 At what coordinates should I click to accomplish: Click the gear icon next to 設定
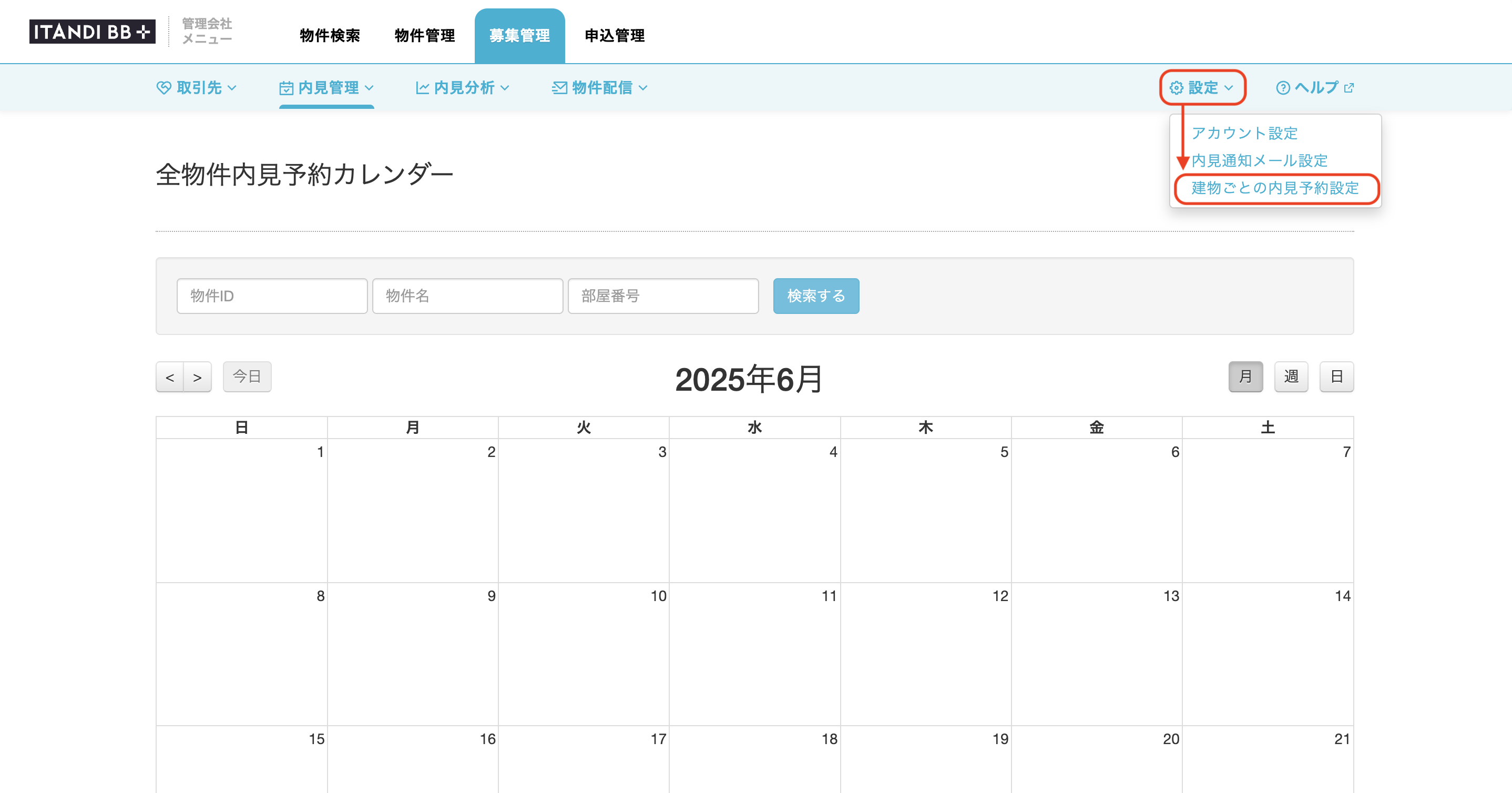click(x=1176, y=88)
